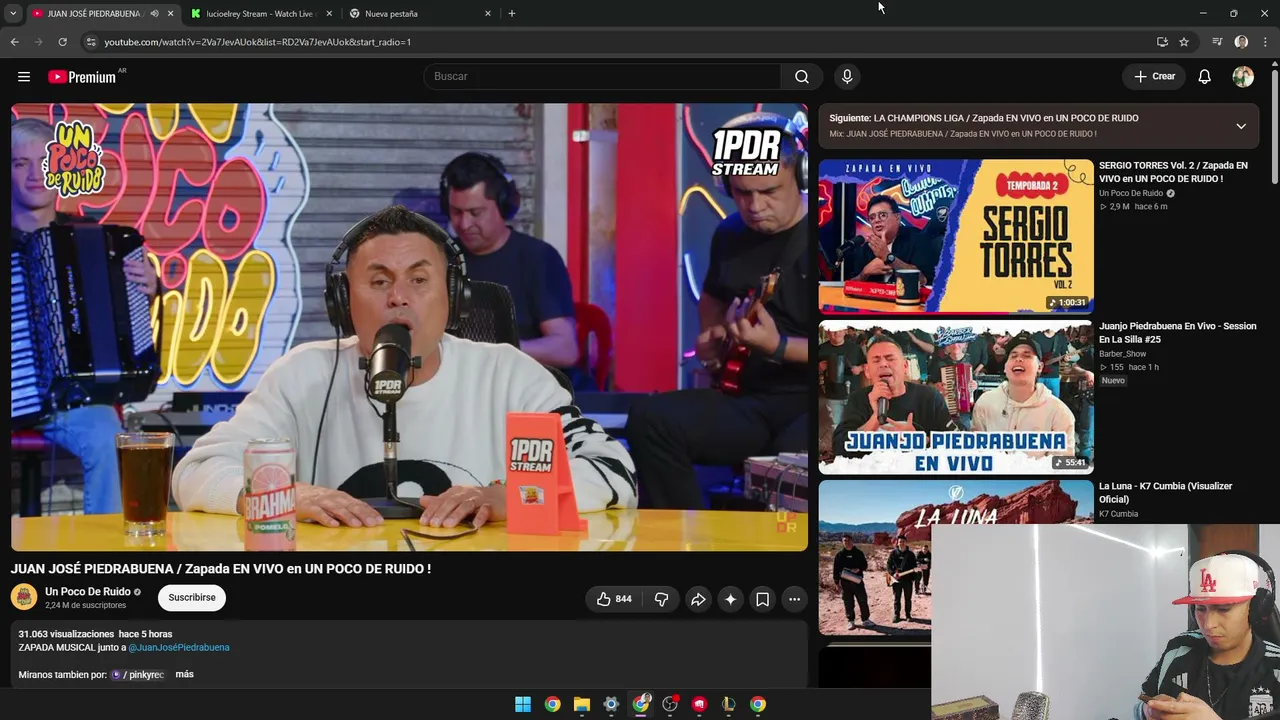Open Session En La Silla #25 title

(1178, 332)
